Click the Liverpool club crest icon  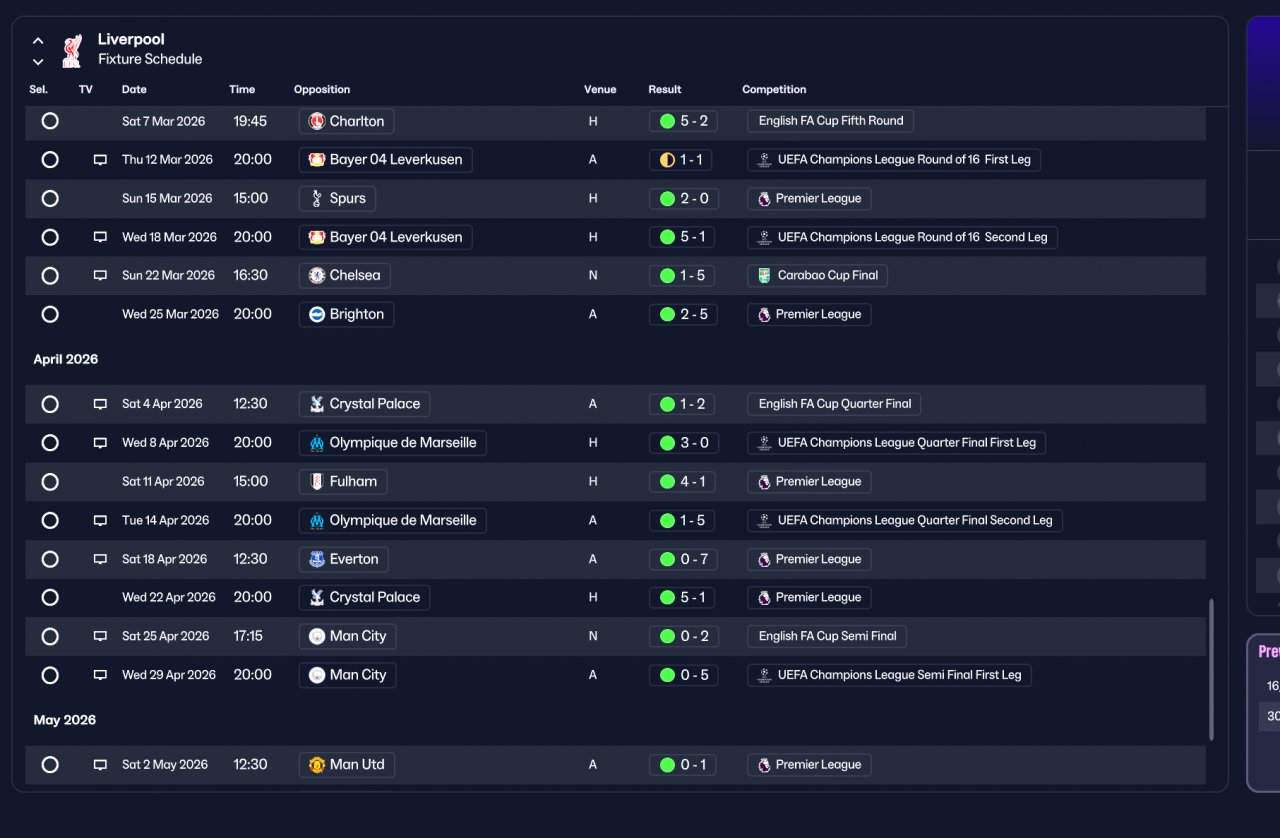pos(72,51)
